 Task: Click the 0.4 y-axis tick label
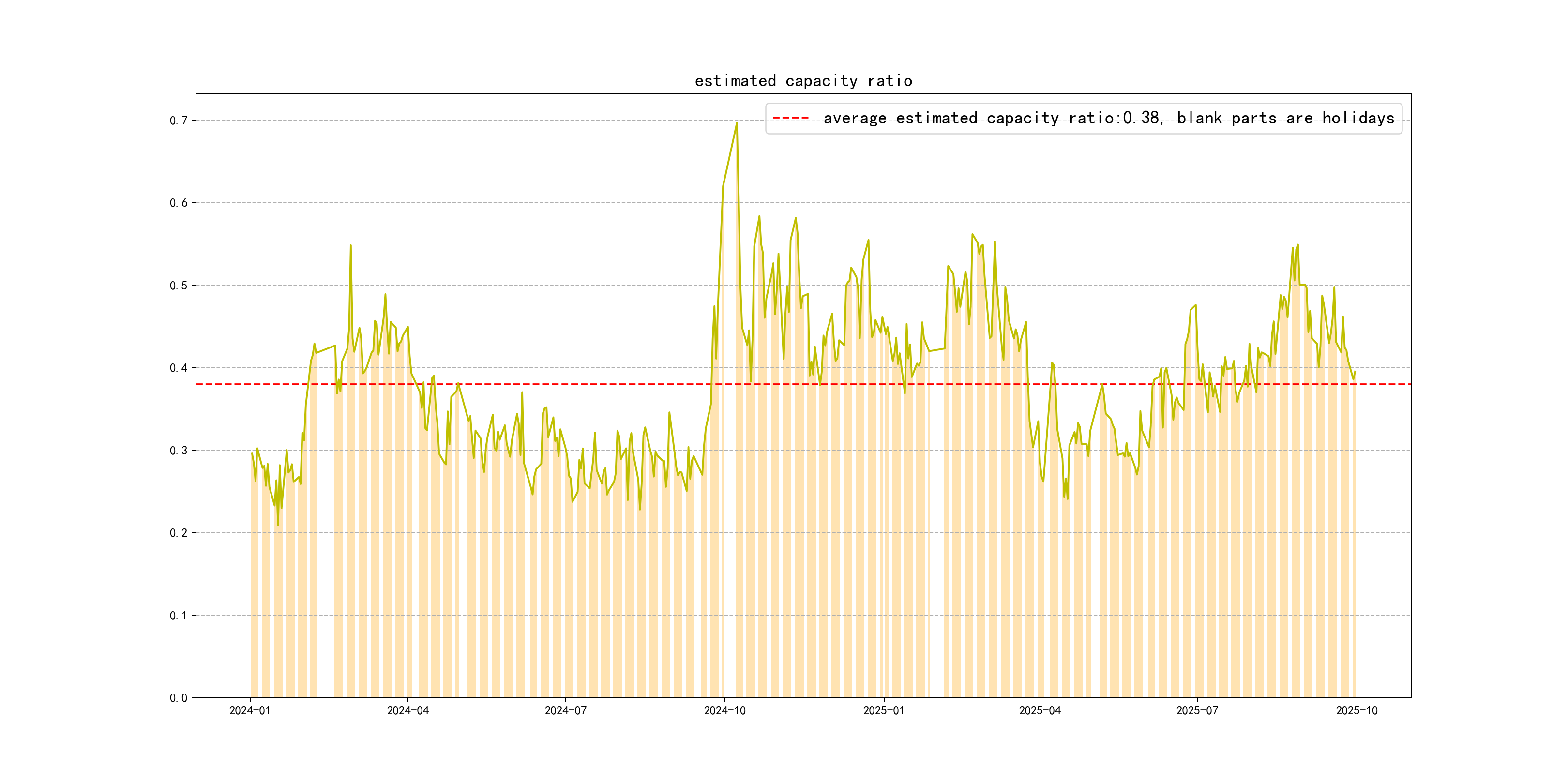coord(179,368)
